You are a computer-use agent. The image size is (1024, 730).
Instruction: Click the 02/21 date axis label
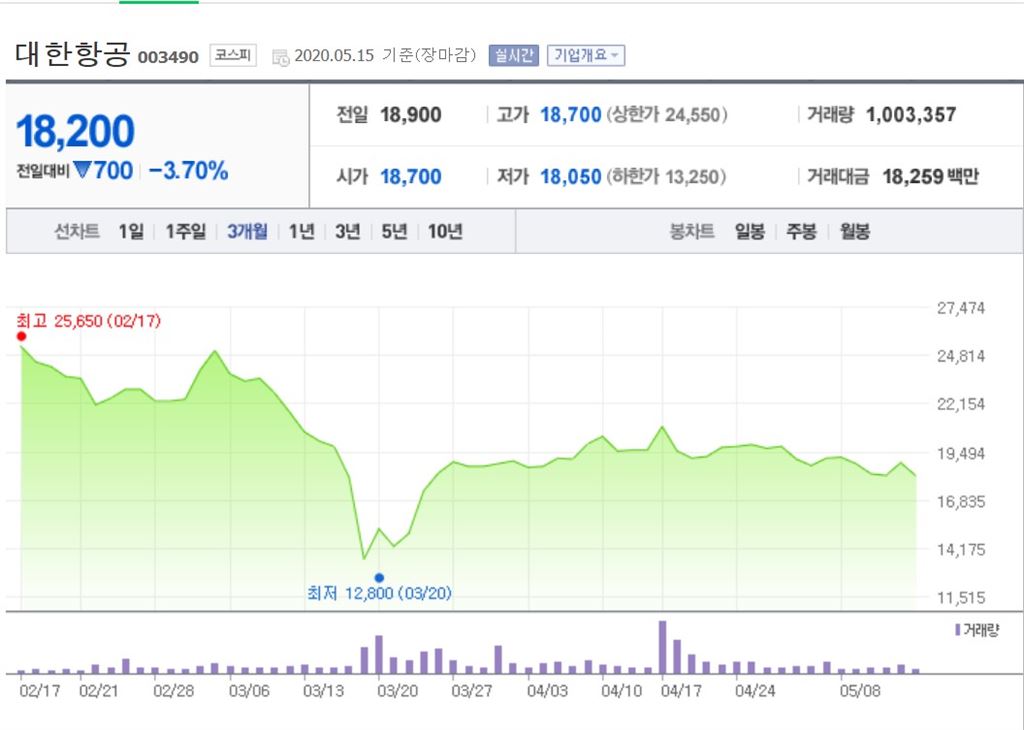point(99,691)
